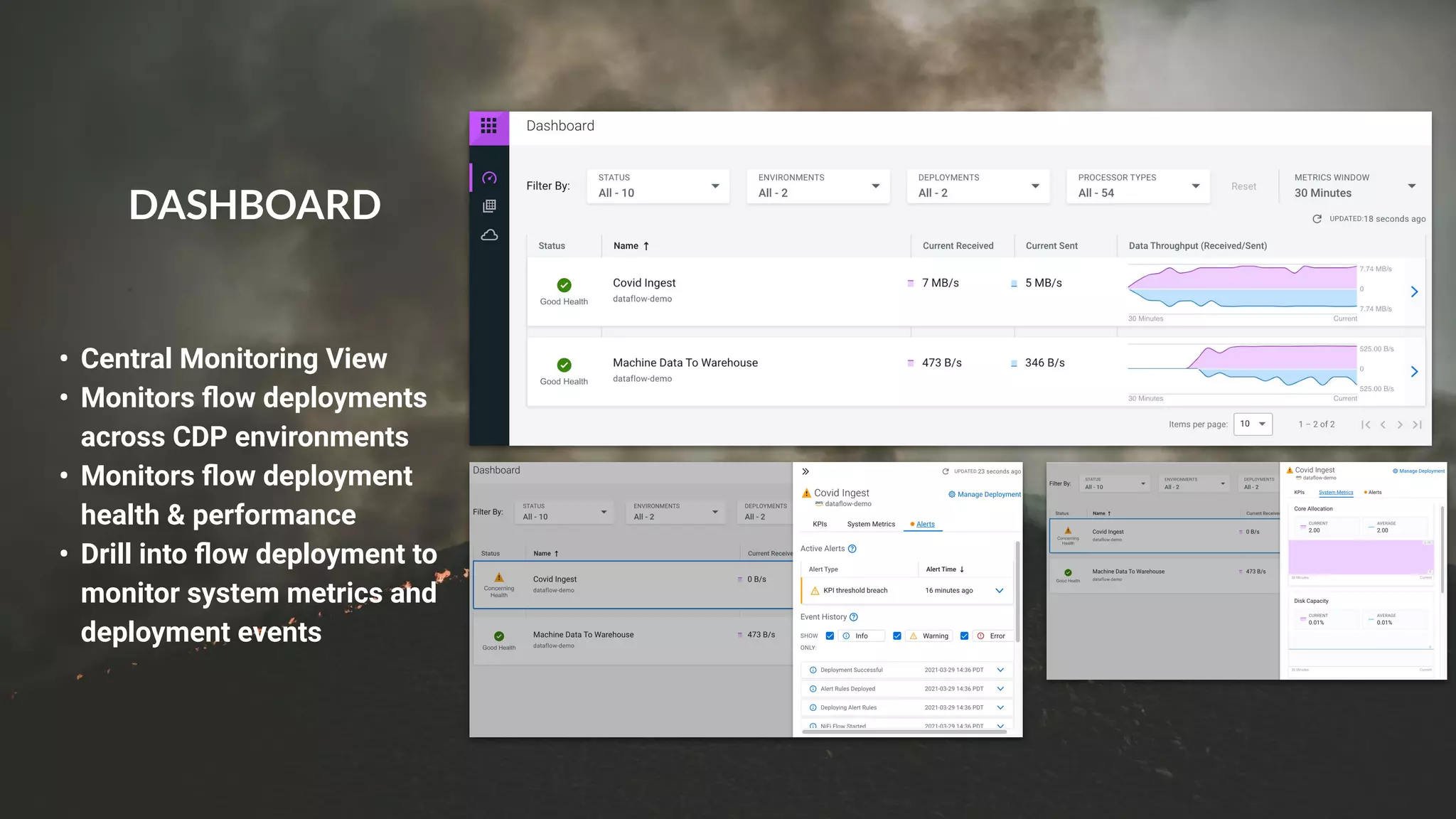This screenshot has width=1456, height=819.
Task: Expand the Deploying Alert Rules event chevron
Action: (1000, 707)
